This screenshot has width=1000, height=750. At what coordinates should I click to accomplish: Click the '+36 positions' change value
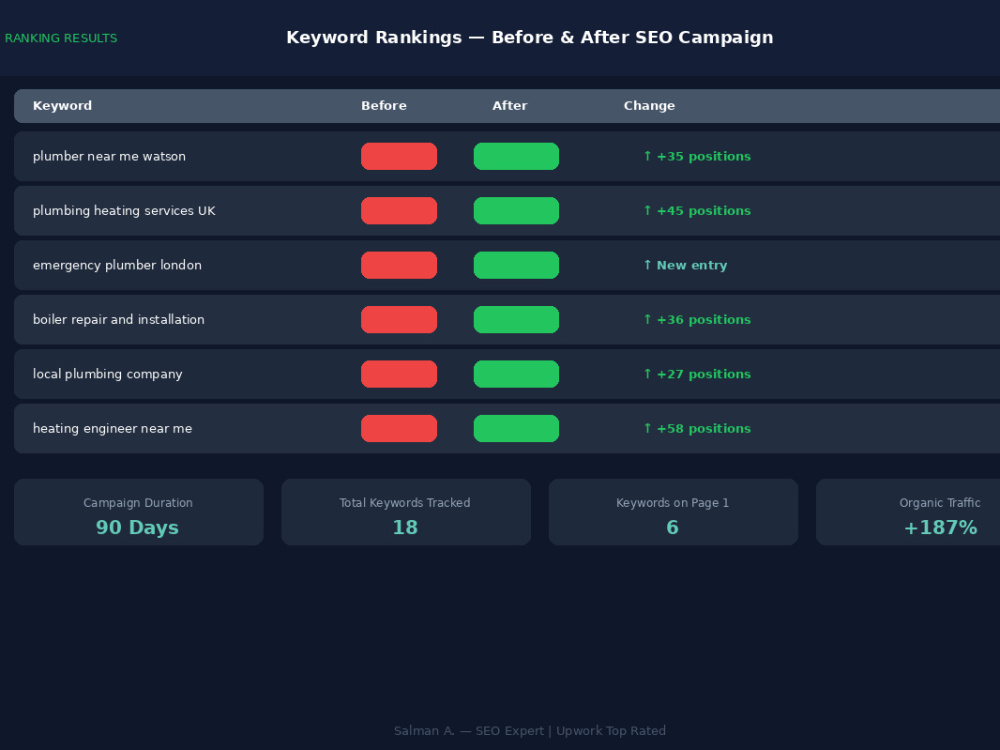[697, 320]
